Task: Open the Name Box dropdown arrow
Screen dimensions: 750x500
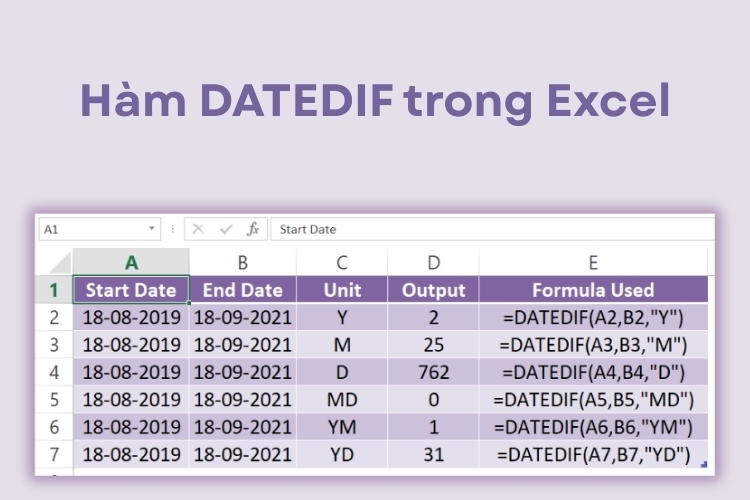Action: pyautogui.click(x=152, y=228)
